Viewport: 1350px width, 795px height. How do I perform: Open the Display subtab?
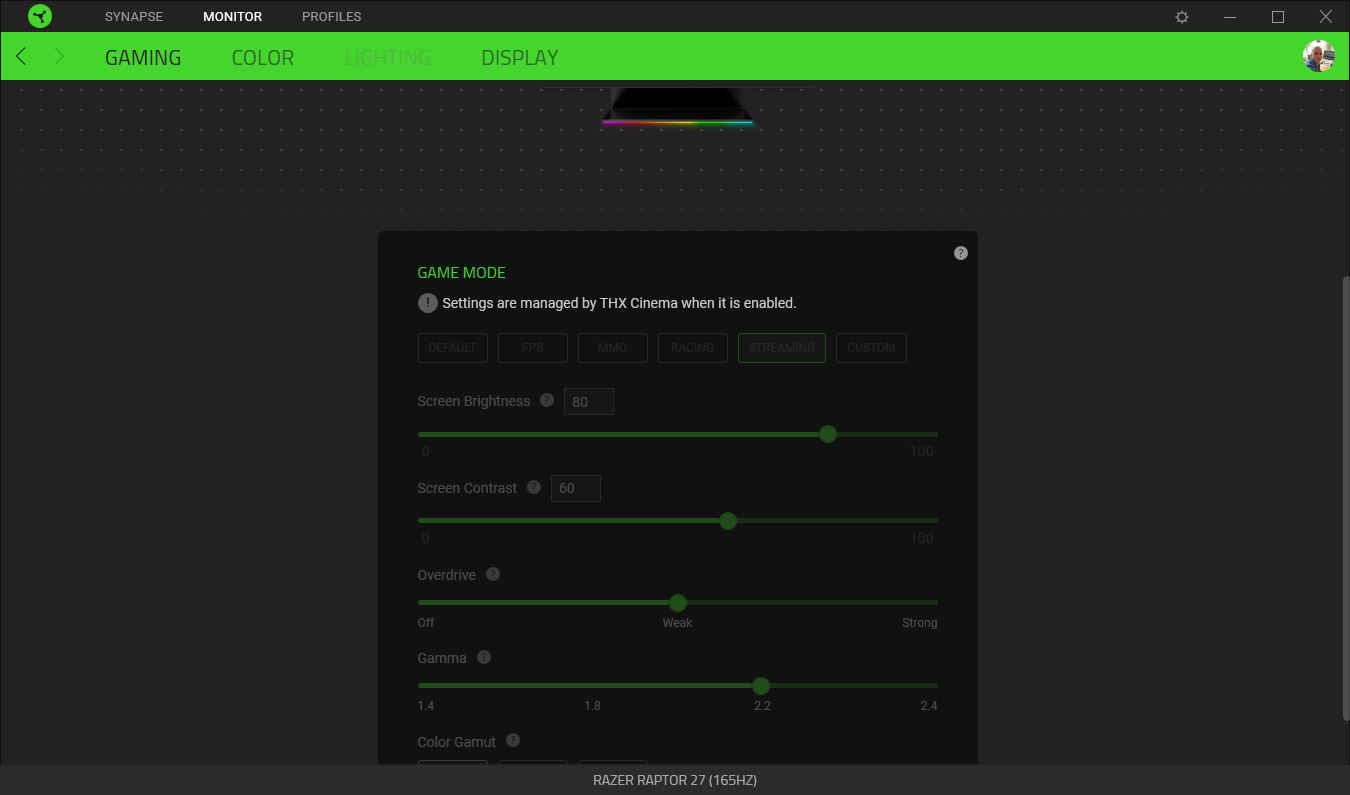520,57
